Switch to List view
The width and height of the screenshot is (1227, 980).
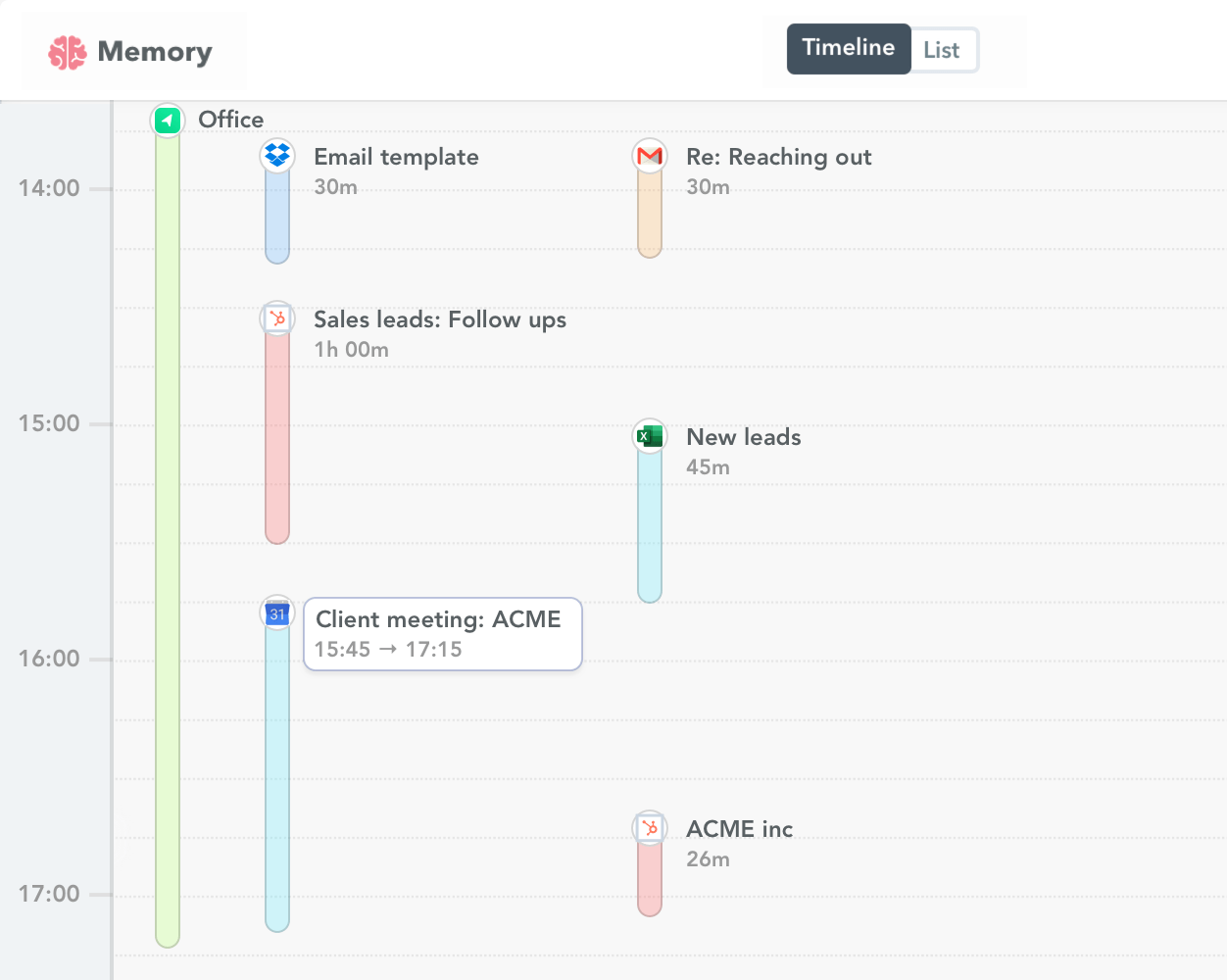point(943,49)
